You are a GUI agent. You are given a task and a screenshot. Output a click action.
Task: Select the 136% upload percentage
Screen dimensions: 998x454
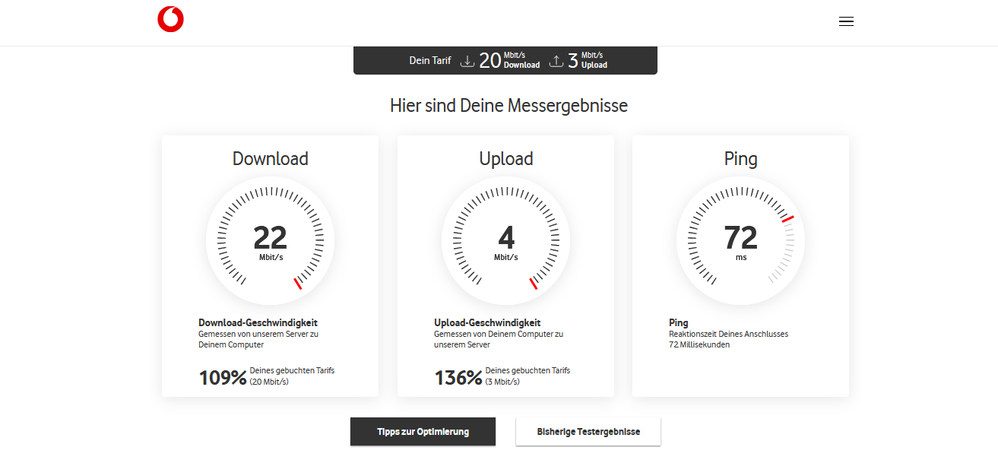click(458, 378)
